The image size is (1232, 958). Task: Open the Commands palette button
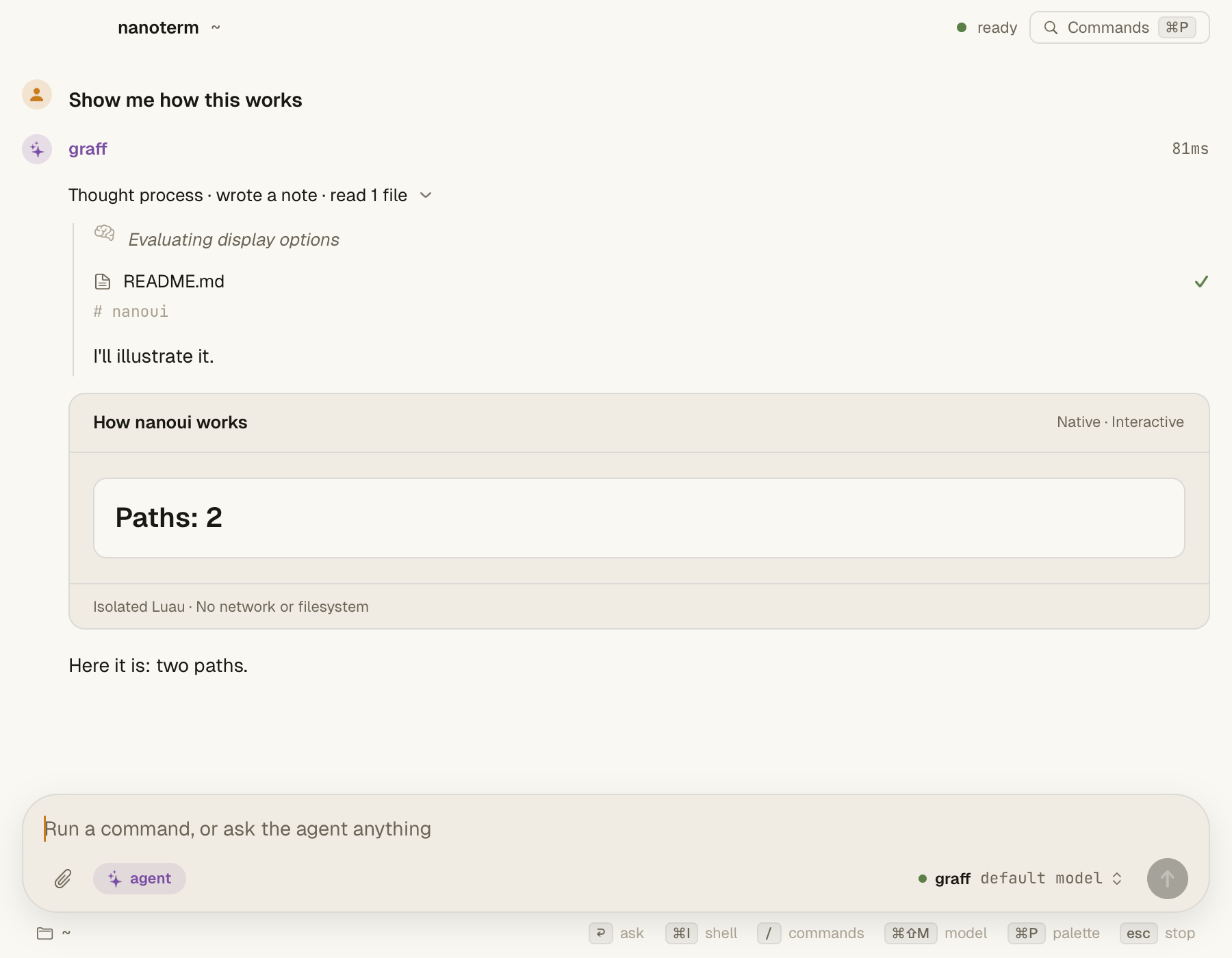pyautogui.click(x=1119, y=27)
